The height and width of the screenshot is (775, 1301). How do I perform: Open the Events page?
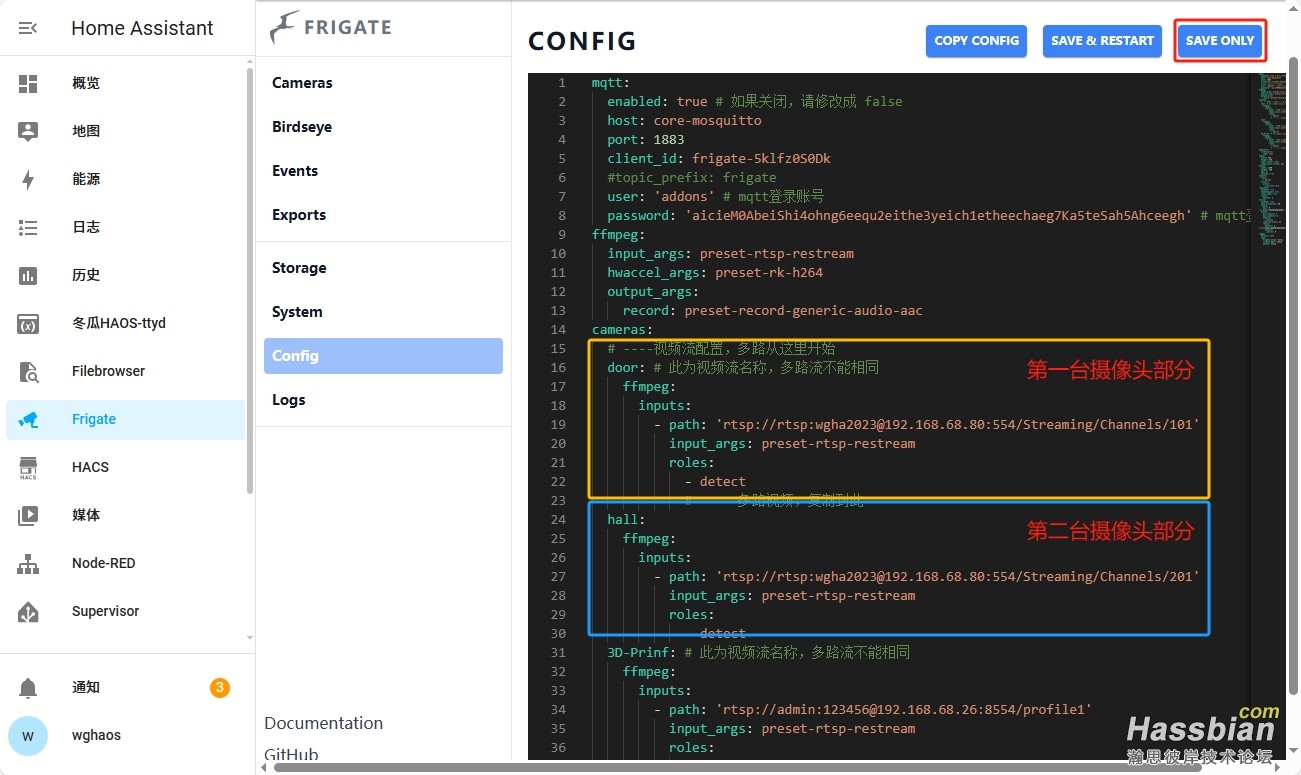pos(295,171)
